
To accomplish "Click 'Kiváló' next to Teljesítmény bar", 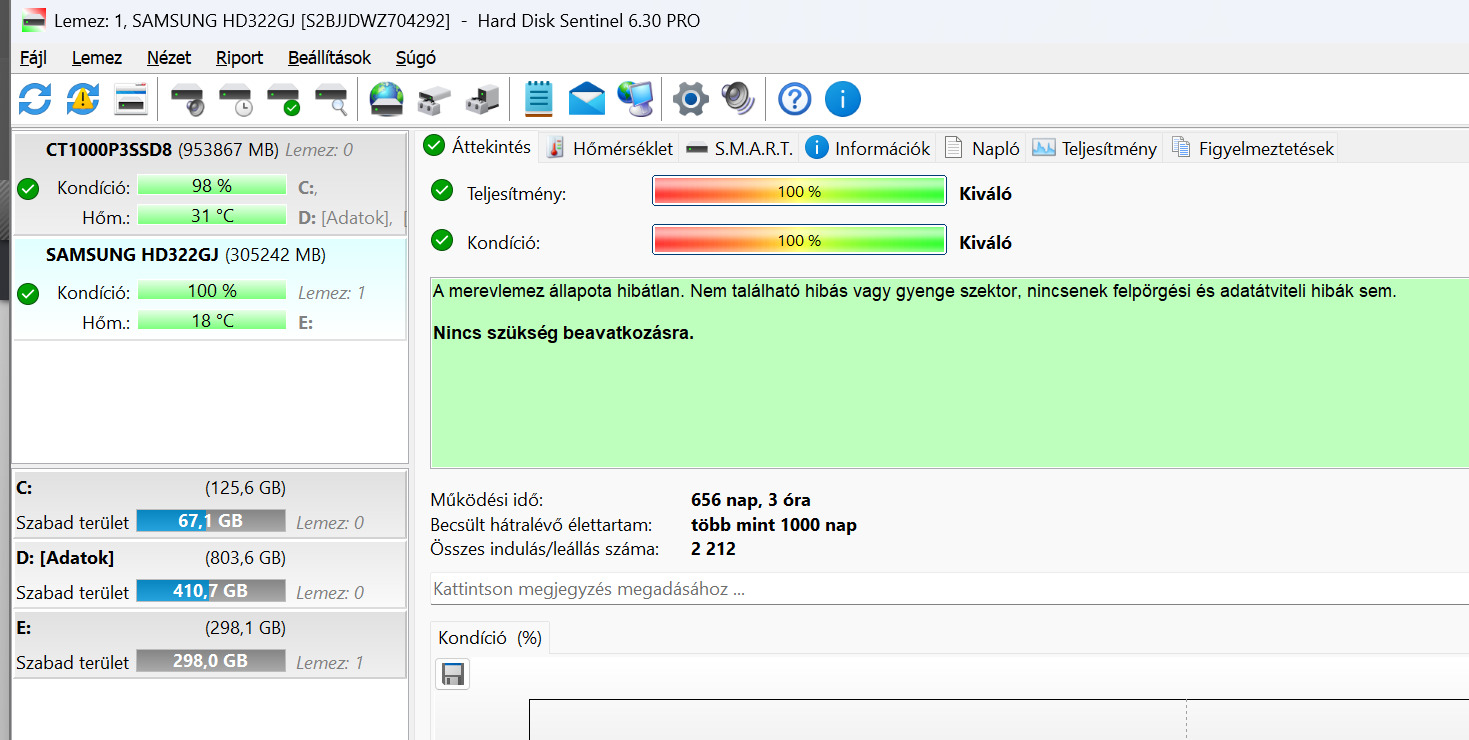I will pyautogui.click(x=985, y=193).
